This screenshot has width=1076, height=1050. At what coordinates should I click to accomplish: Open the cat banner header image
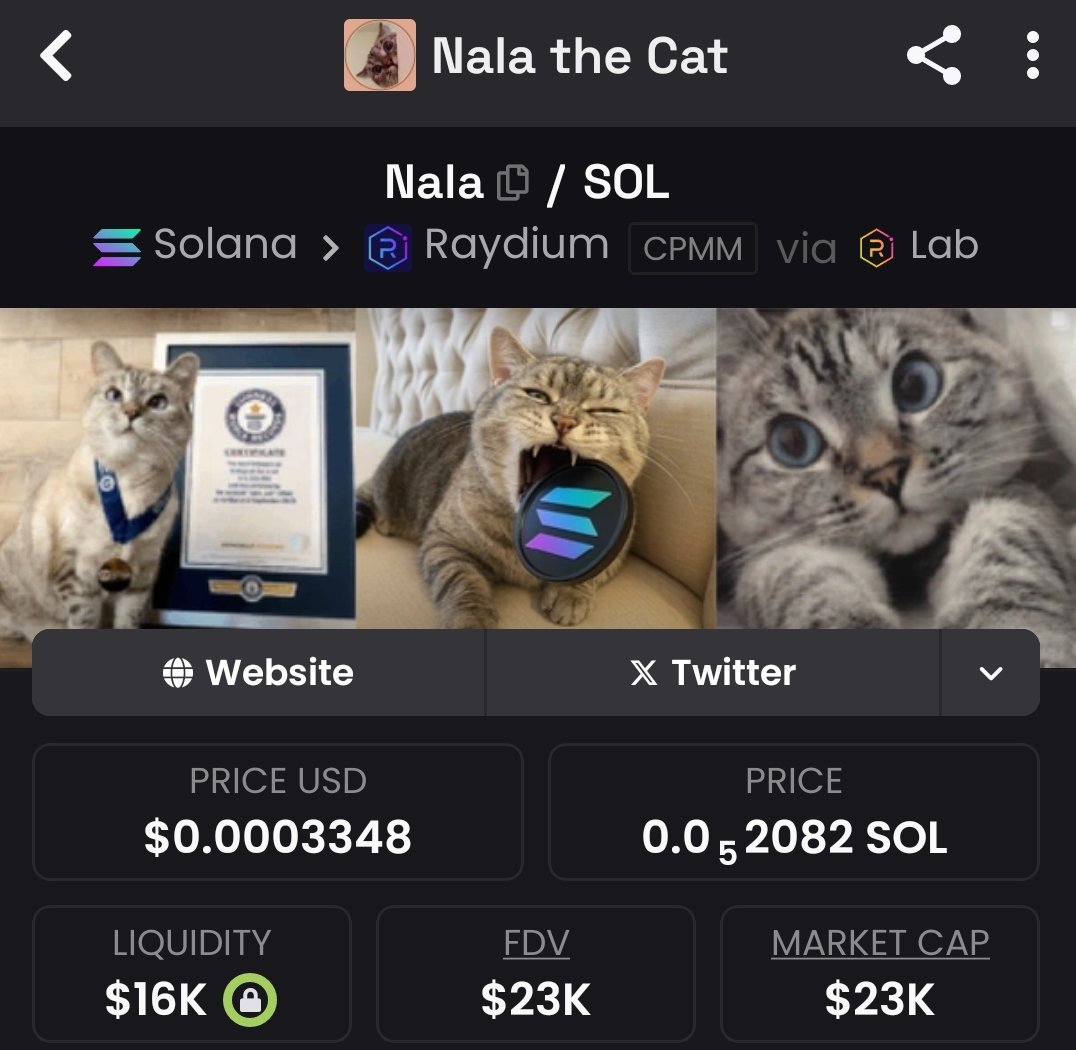pyautogui.click(x=538, y=468)
